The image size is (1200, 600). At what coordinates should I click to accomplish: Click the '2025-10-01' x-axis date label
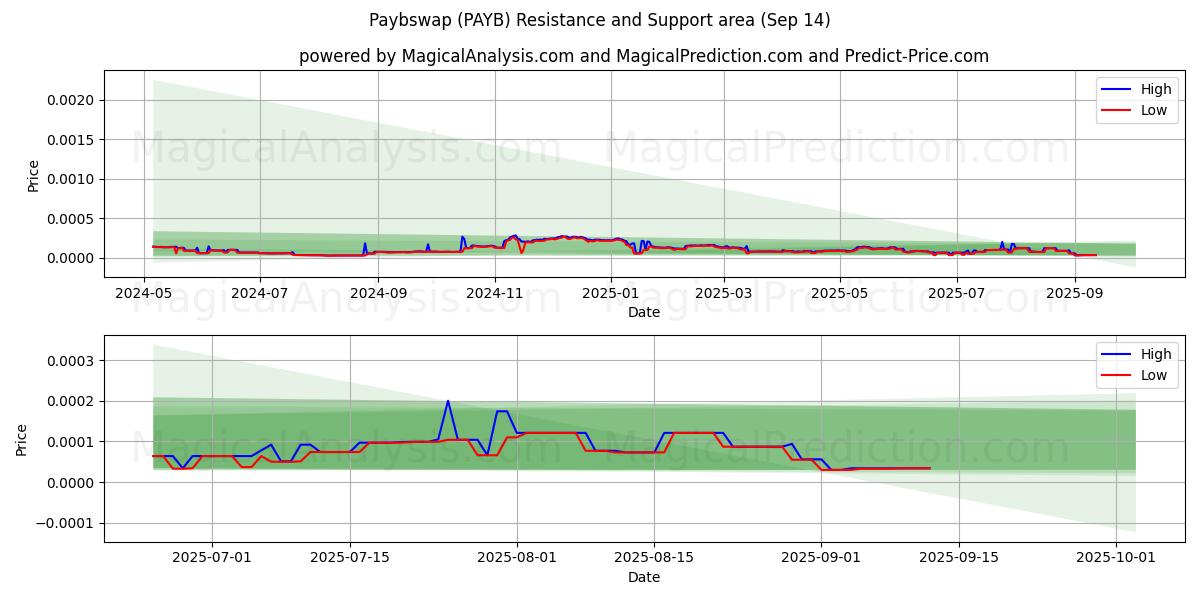(1117, 559)
